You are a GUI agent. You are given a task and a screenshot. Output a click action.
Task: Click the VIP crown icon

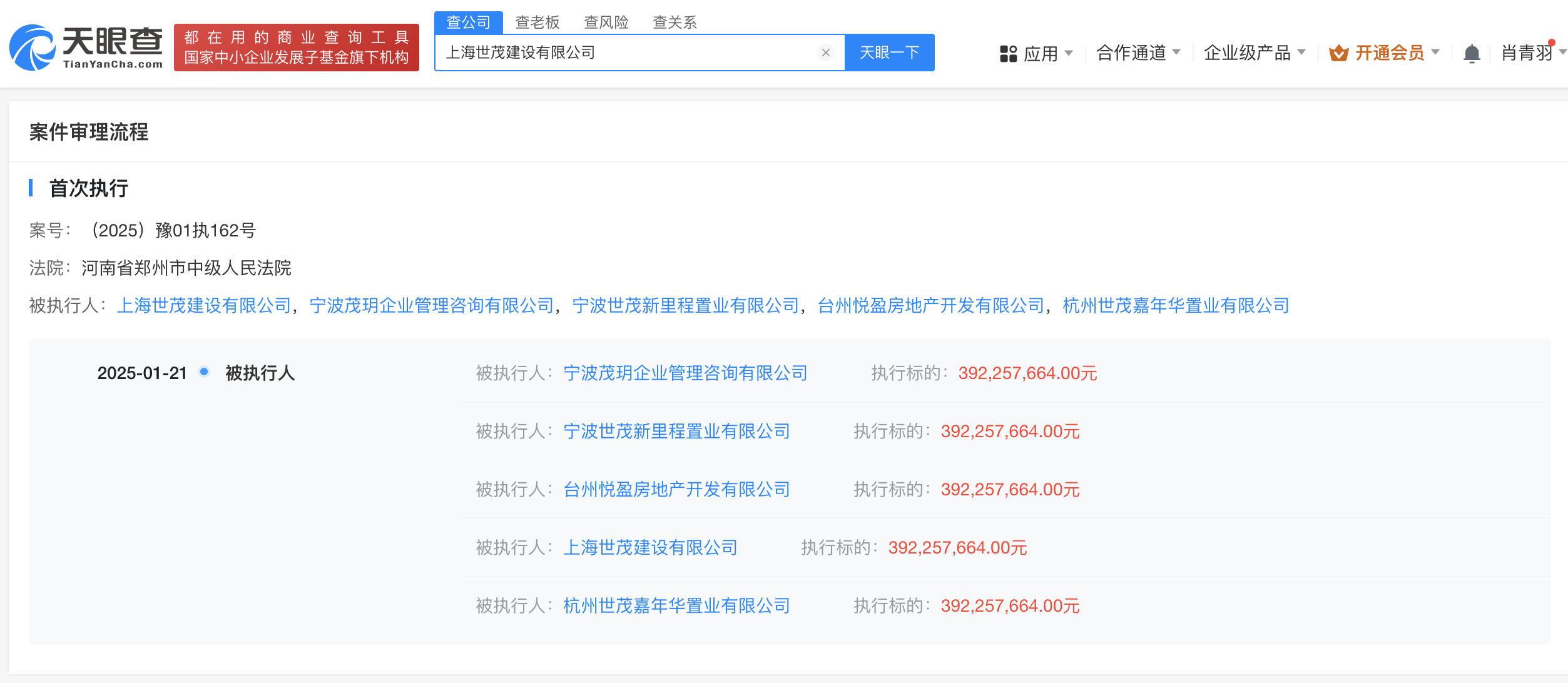(1338, 53)
